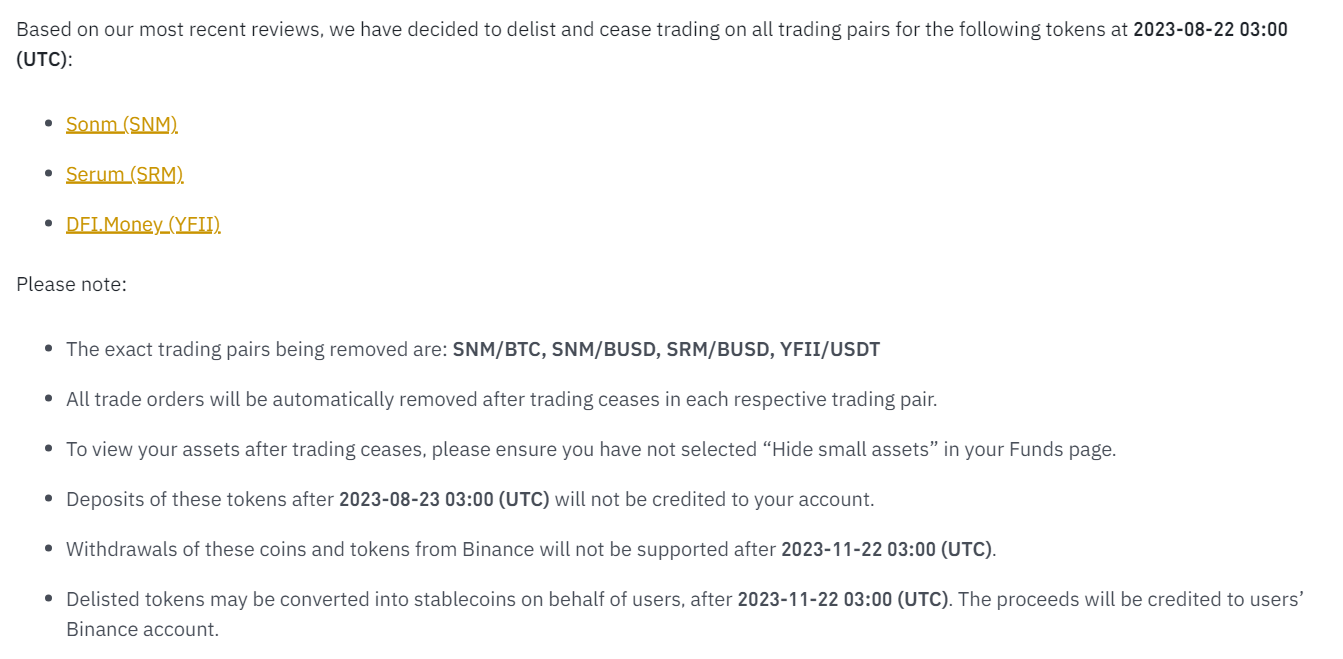Click the bold date in the stablecoins conversion notice
The height and width of the screenshot is (659, 1343).
pyautogui.click(x=843, y=599)
